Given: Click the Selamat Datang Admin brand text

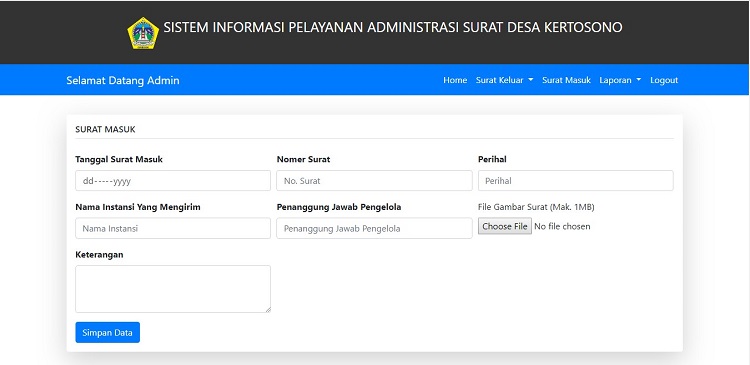Looking at the screenshot, I should coord(123,80).
